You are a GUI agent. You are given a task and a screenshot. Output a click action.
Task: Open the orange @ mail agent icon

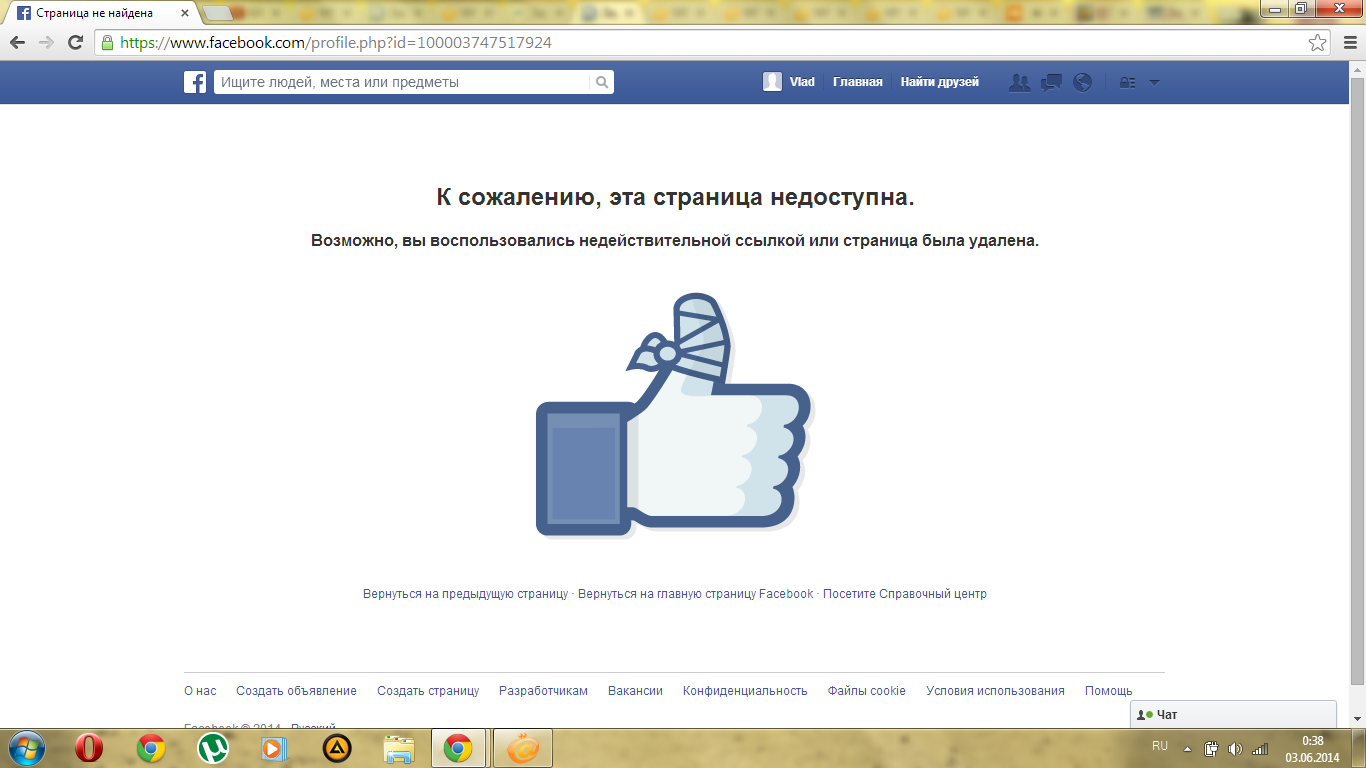point(523,748)
